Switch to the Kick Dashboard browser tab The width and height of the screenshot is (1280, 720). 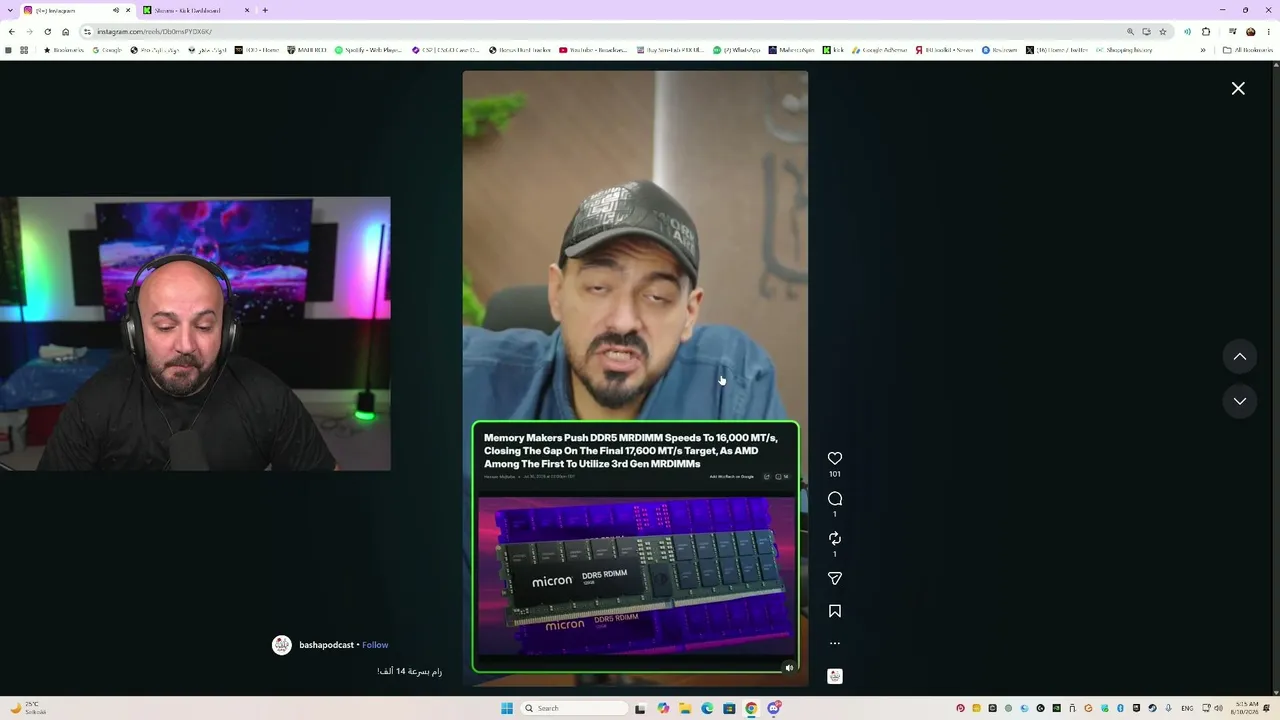195,10
